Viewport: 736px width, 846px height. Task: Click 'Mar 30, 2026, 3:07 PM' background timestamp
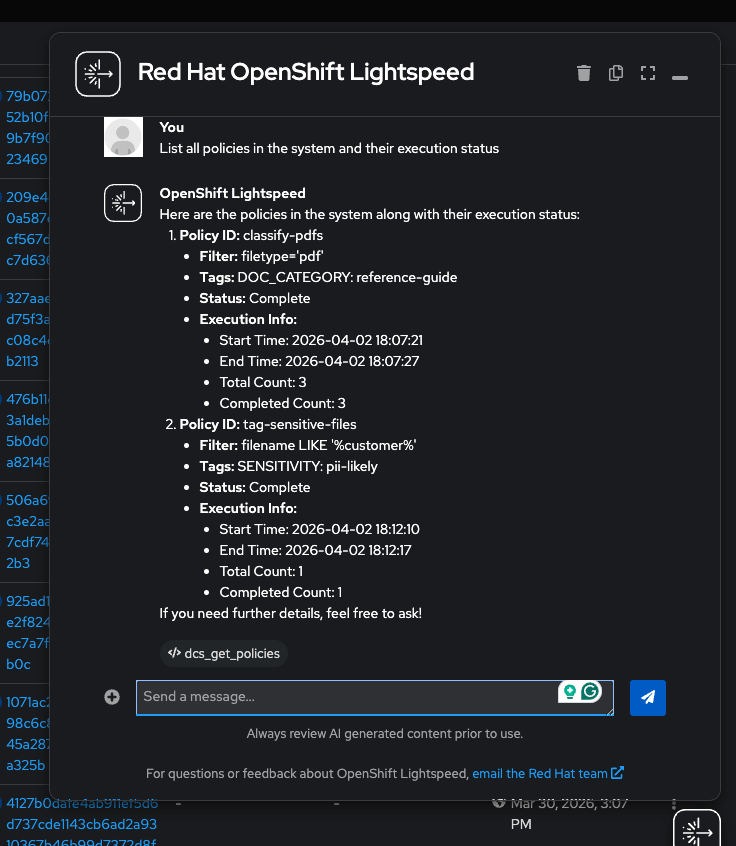pos(569,814)
